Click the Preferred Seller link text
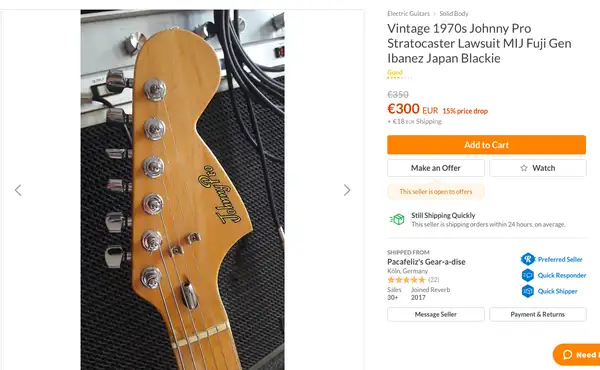 click(560, 259)
